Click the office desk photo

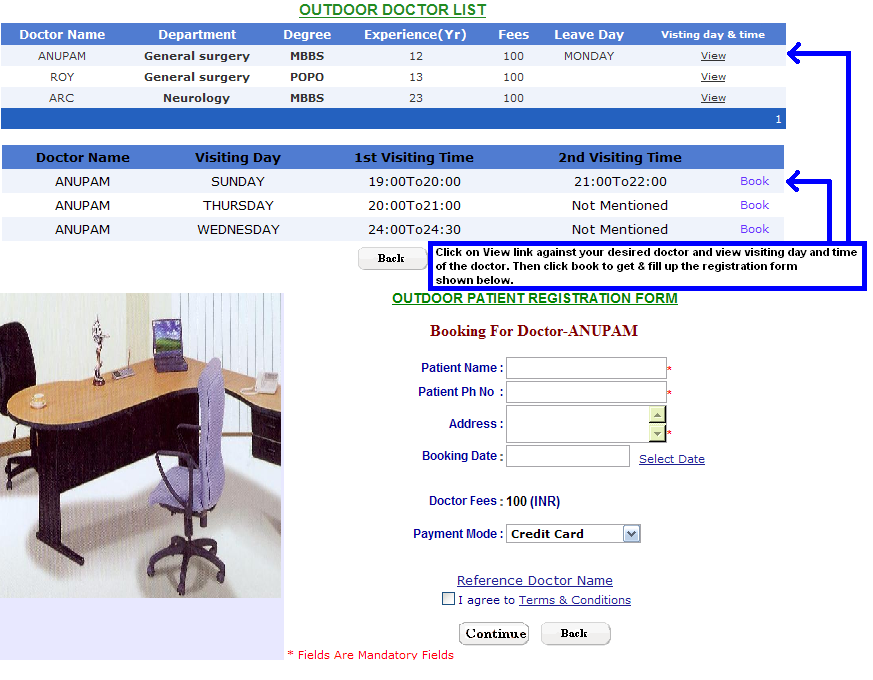(x=141, y=446)
